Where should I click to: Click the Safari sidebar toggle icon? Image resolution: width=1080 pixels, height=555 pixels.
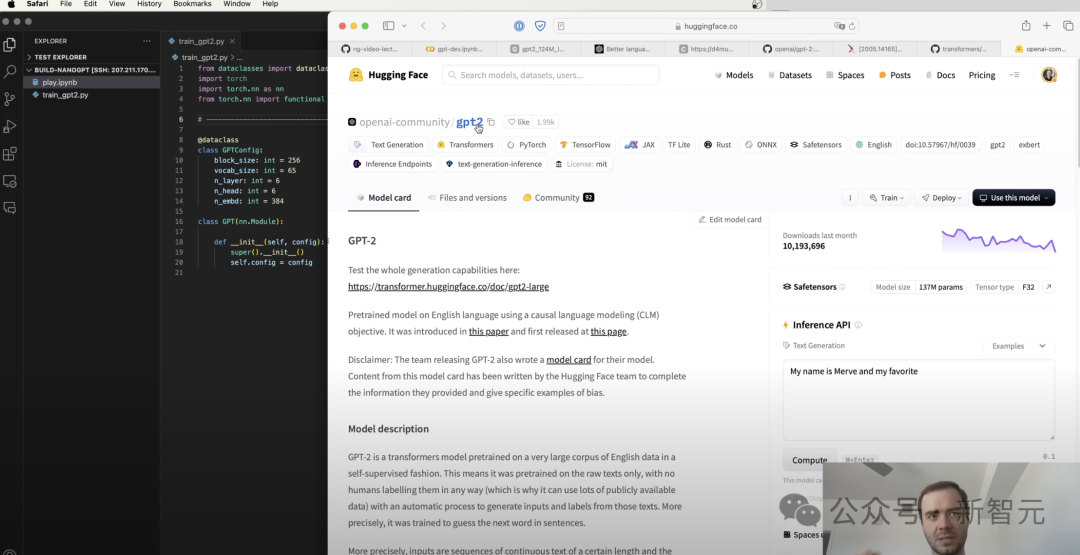[x=388, y=26]
